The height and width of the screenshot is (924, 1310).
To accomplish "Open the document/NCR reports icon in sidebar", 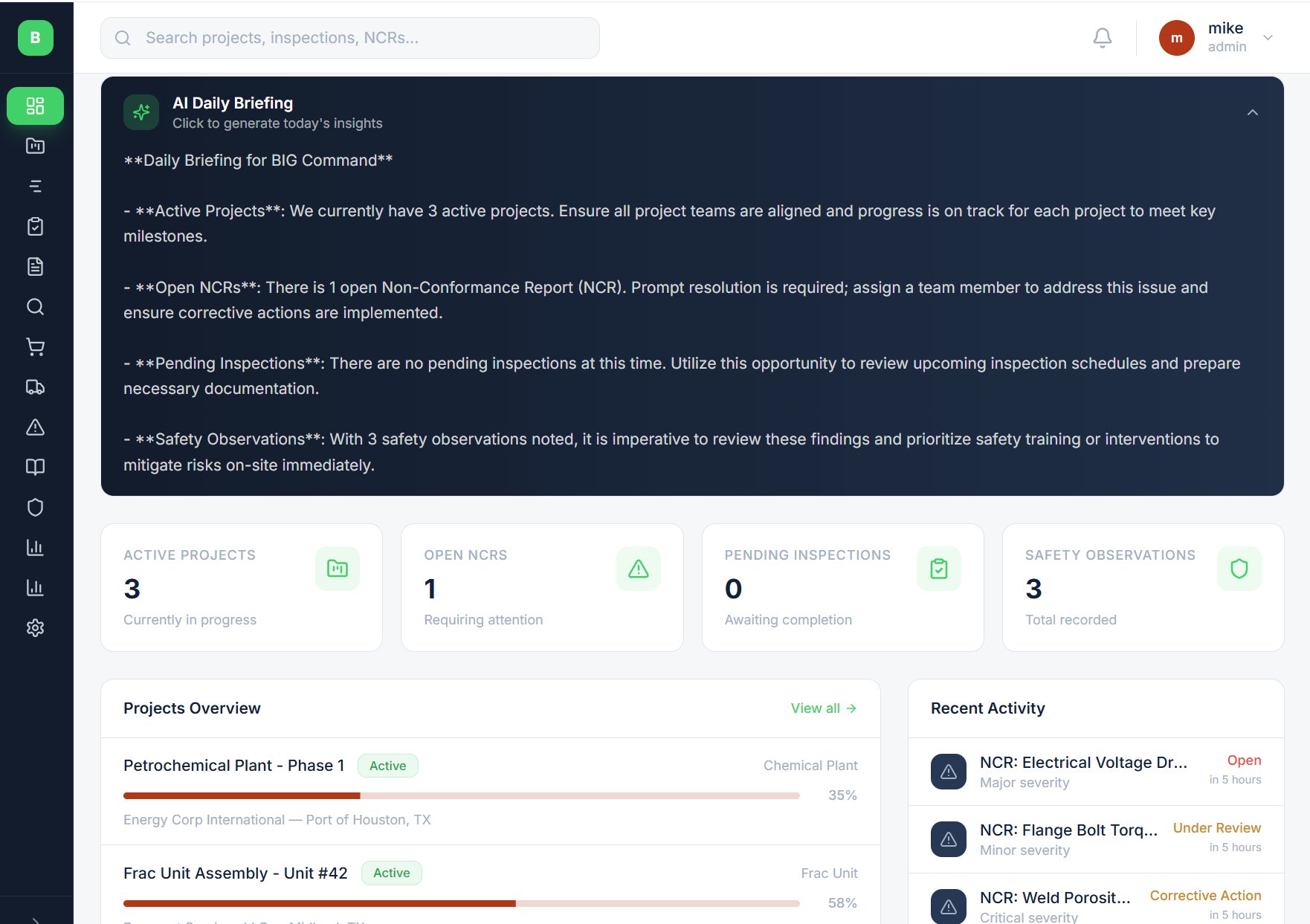I will (x=35, y=266).
